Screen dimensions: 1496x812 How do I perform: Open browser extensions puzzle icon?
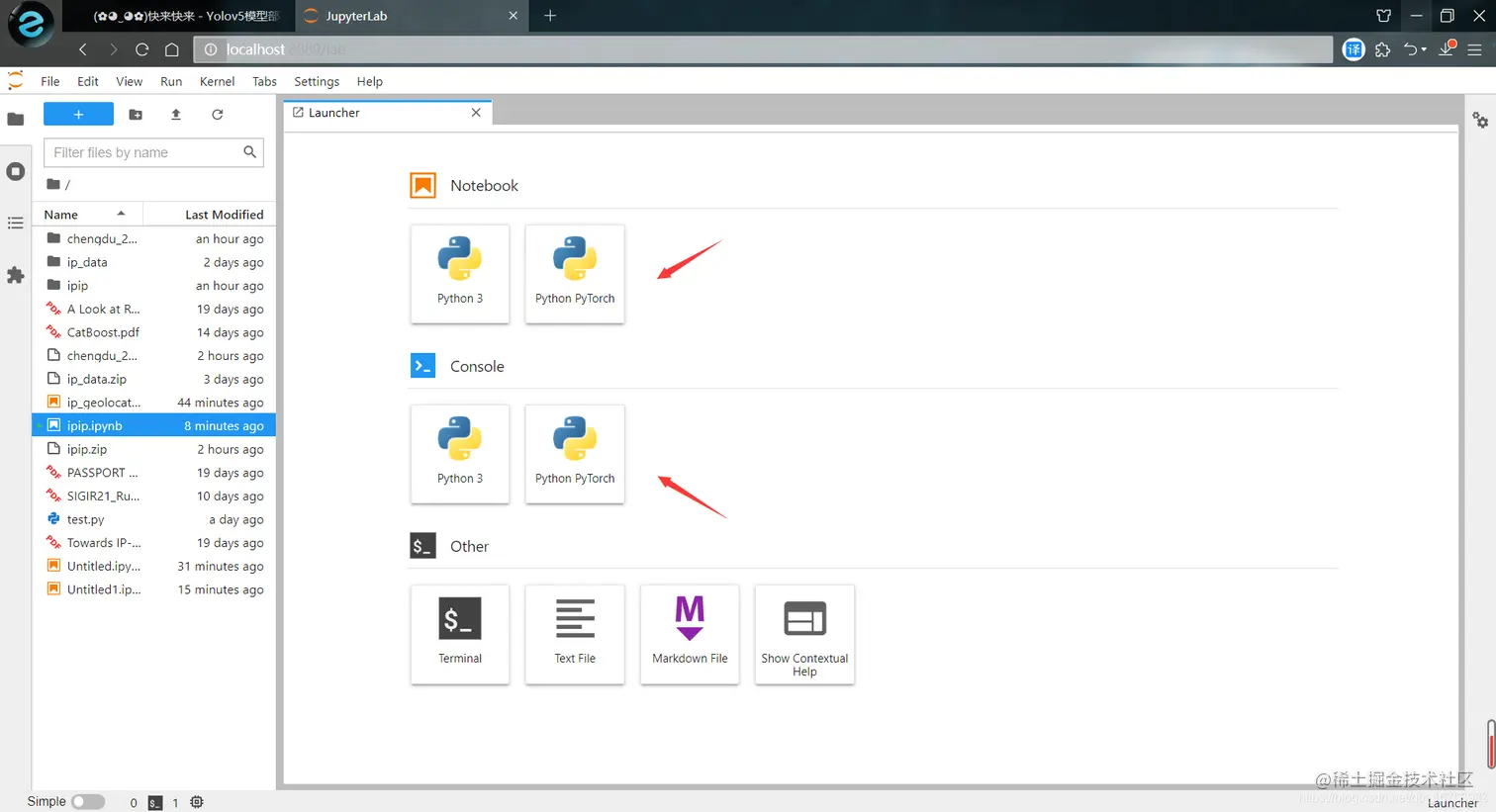(1383, 49)
